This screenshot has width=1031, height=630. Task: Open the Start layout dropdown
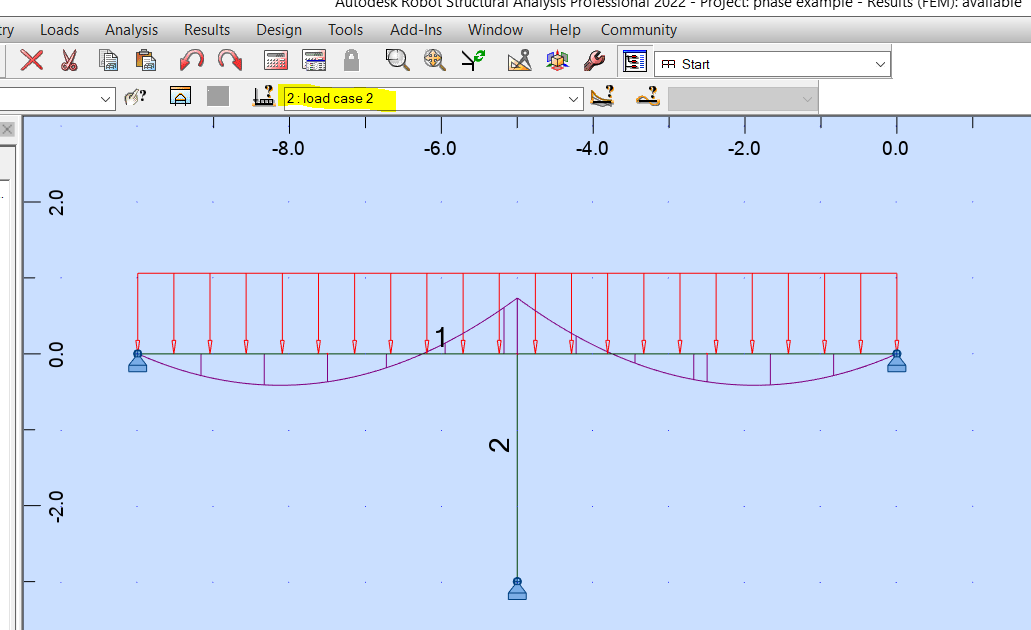pos(880,63)
